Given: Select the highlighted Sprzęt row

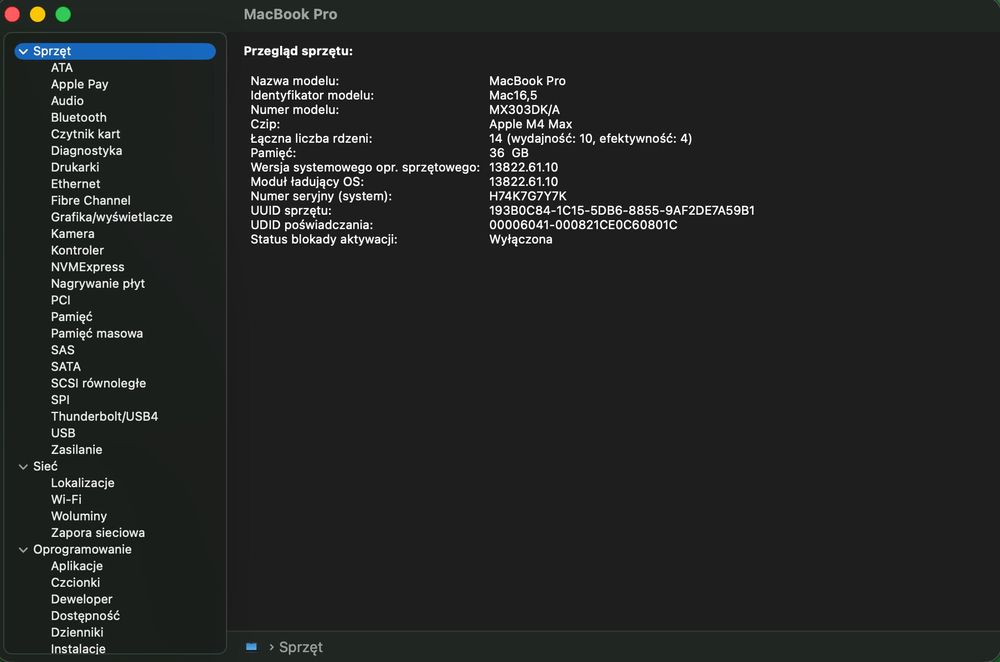Looking at the screenshot, I should click(115, 51).
